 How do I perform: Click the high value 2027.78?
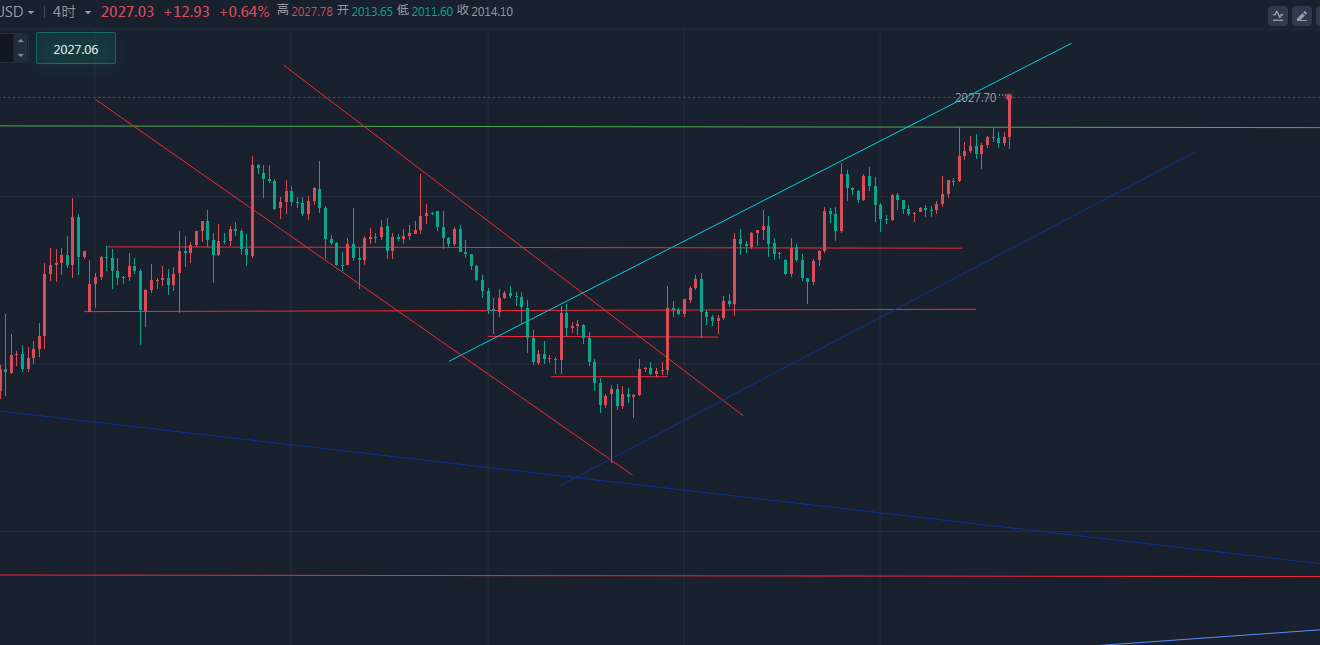pyautogui.click(x=312, y=11)
